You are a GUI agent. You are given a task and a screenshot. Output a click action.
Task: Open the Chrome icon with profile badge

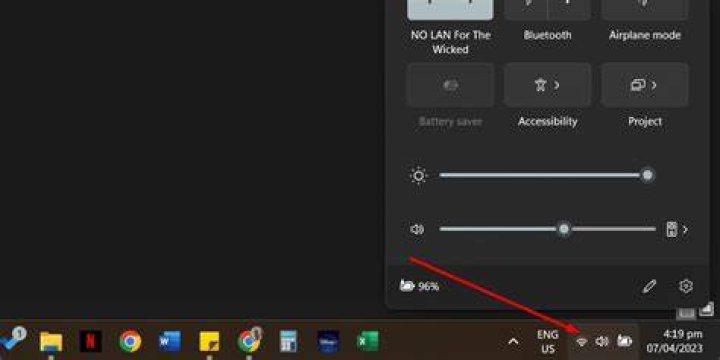pyautogui.click(x=249, y=341)
